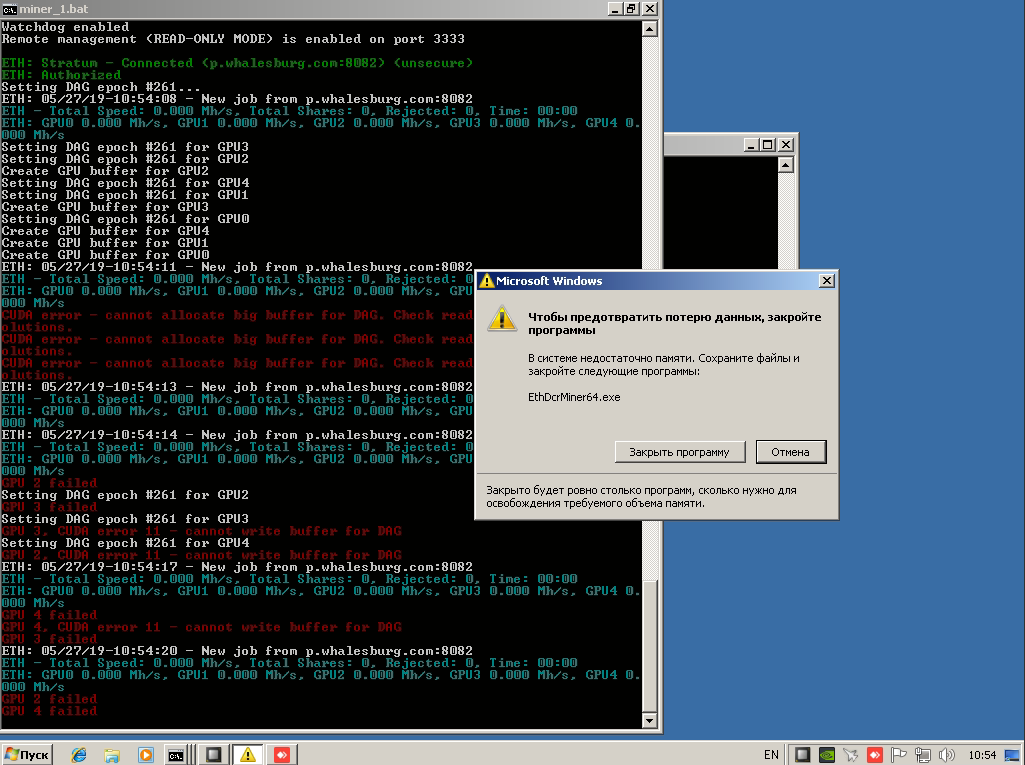The width and height of the screenshot is (1025, 765).
Task: Open the NVIDIA tray icon
Action: (x=827, y=755)
